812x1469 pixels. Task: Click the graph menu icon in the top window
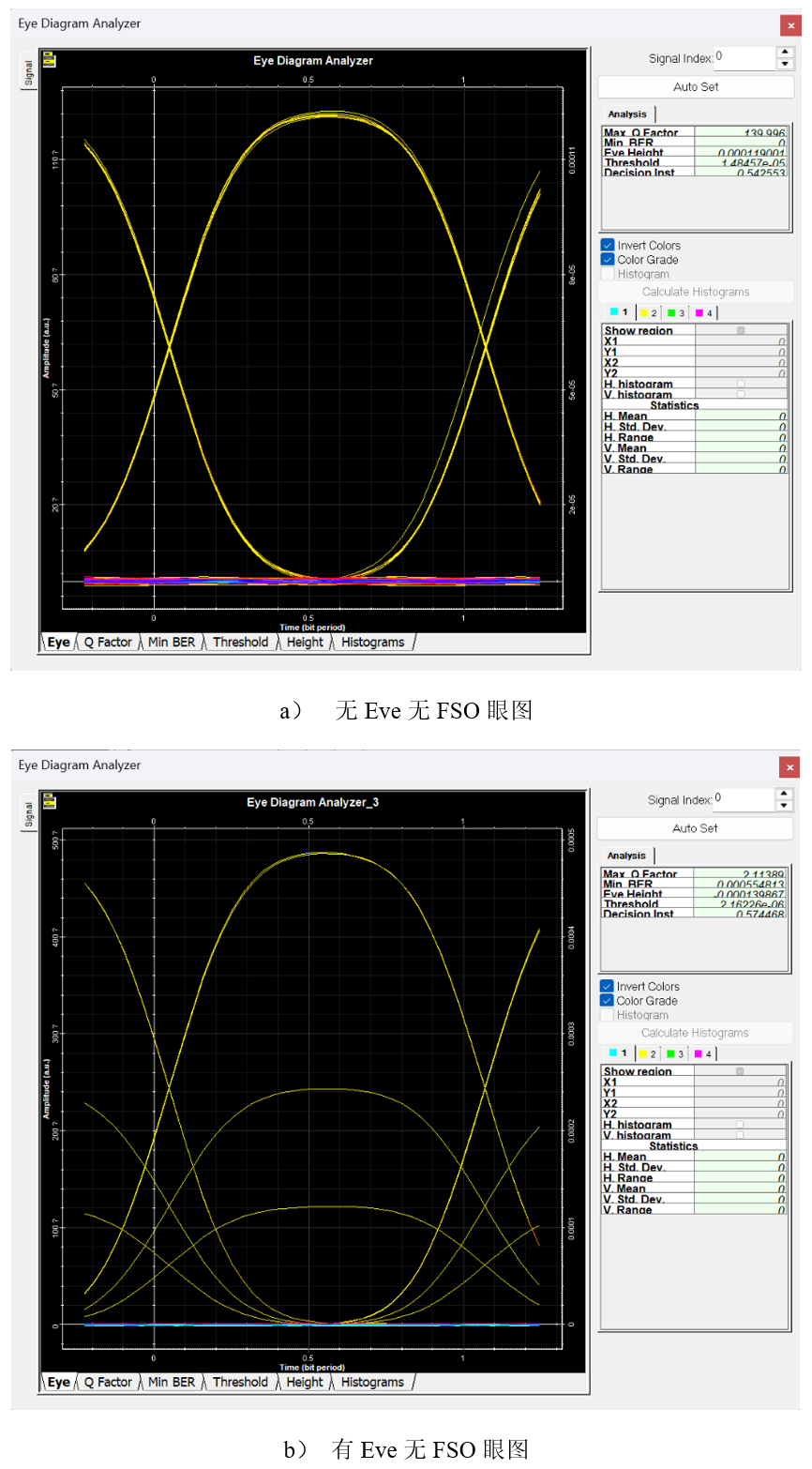pos(50,61)
